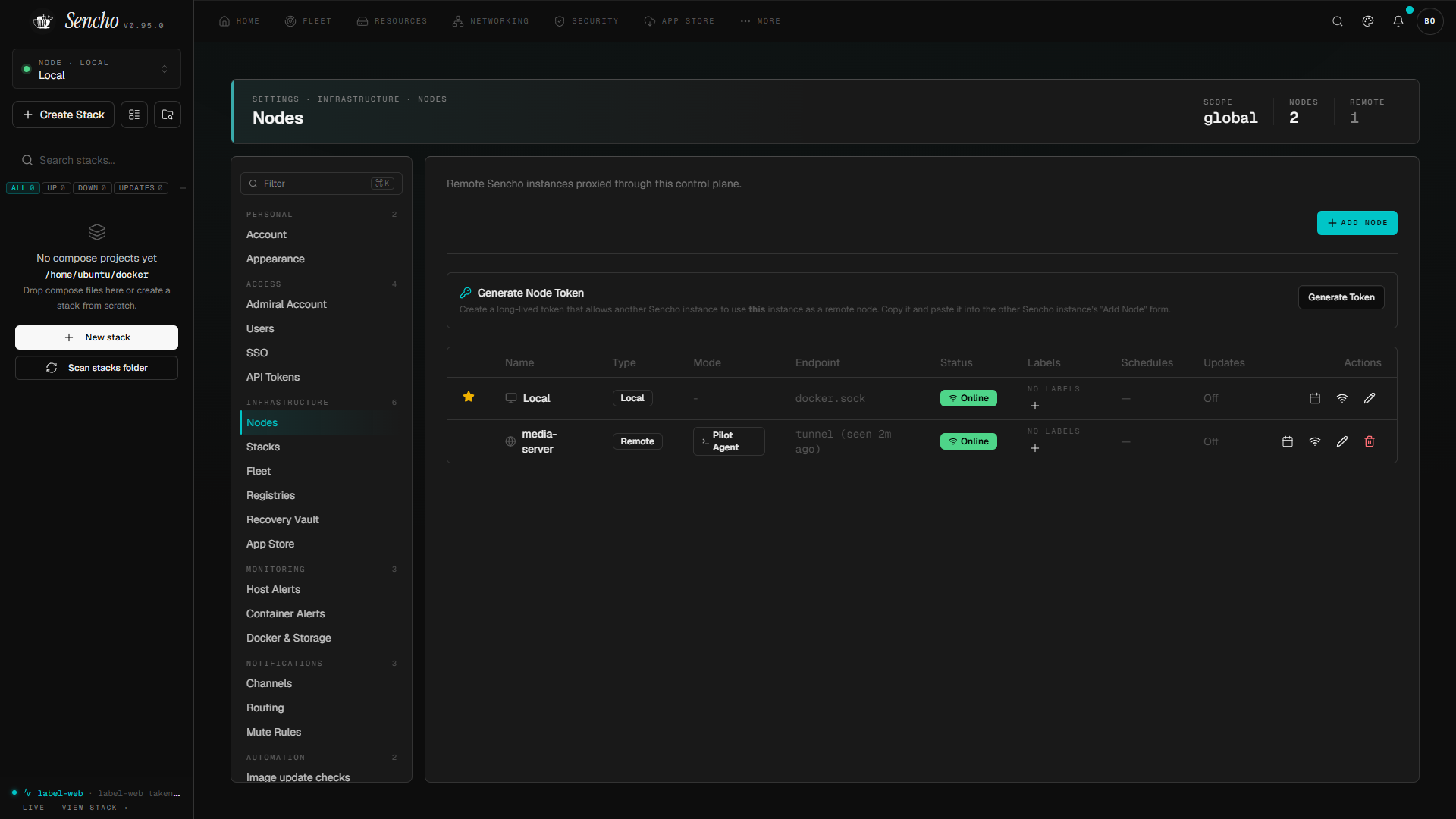Delete the media-server node

(x=1370, y=441)
